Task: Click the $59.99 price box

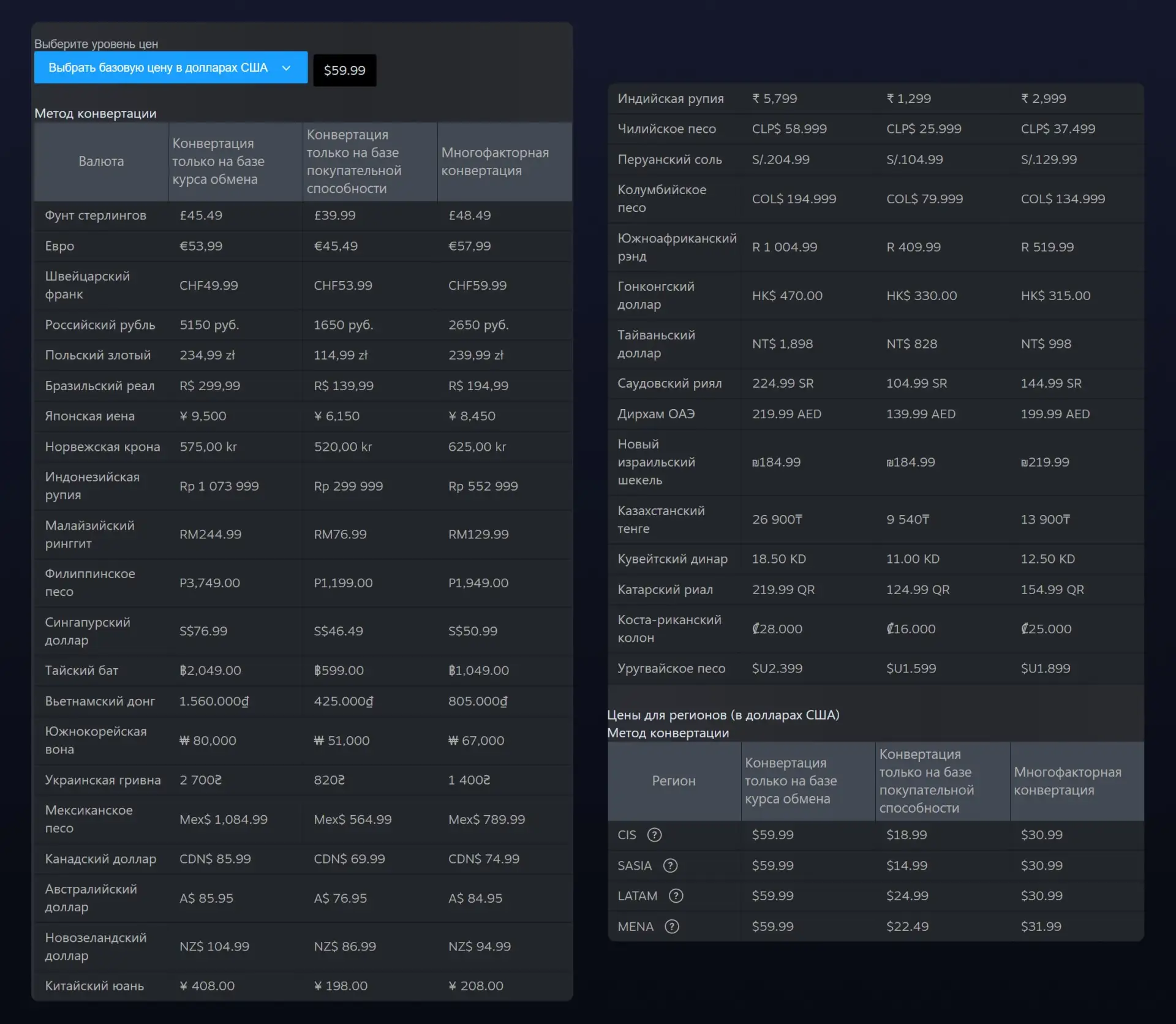Action: pyautogui.click(x=345, y=70)
